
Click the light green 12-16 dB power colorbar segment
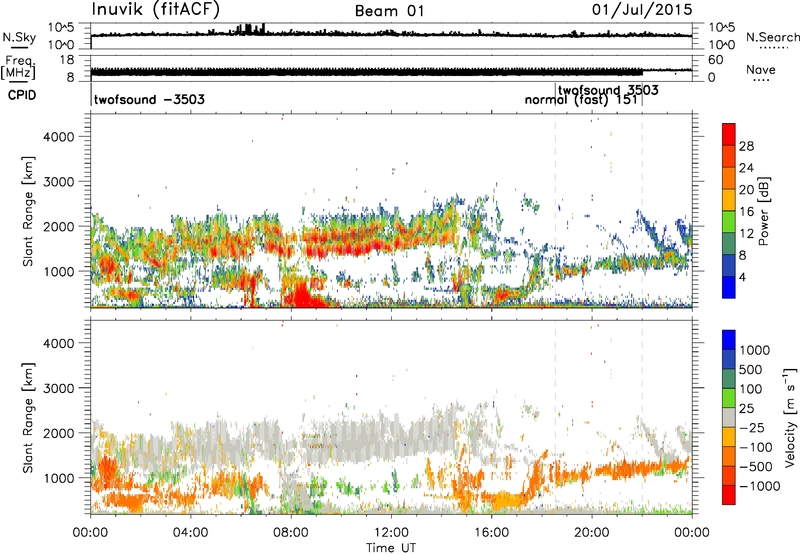pyautogui.click(x=729, y=222)
